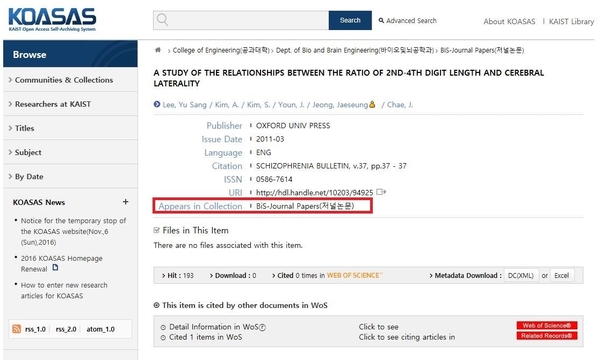
Task: Open document icon after Homepage Renewal notice
Action: tap(55, 268)
